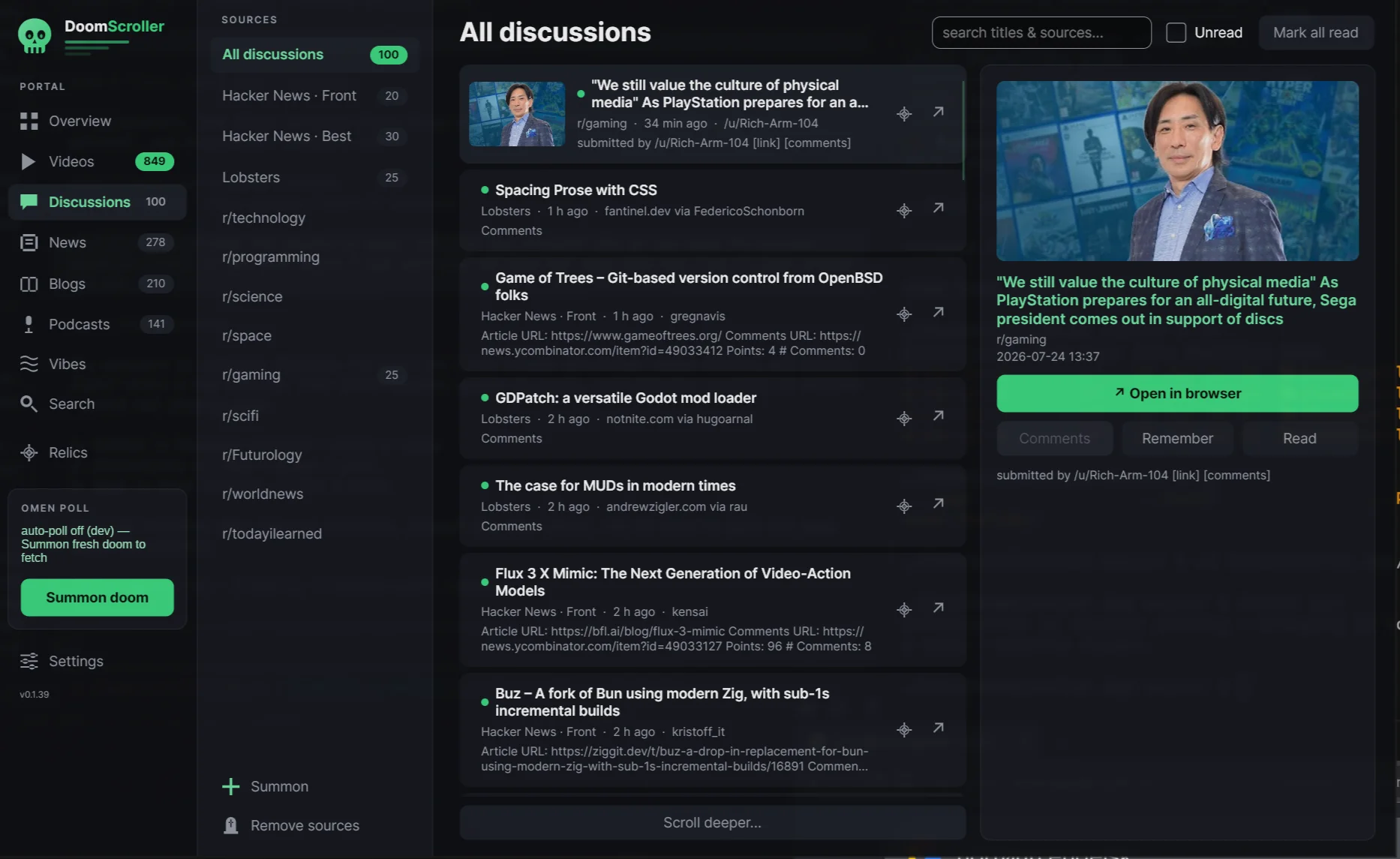Click the relic icon on Game of Trees row
The width and height of the screenshot is (1400, 859).
[x=904, y=314]
